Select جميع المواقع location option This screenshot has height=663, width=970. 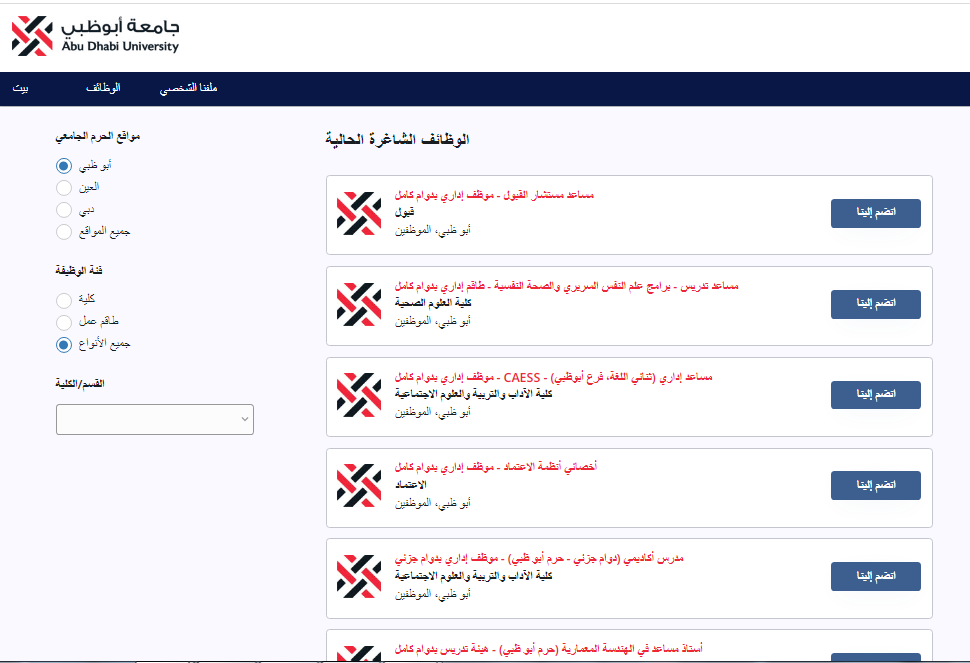(x=64, y=232)
